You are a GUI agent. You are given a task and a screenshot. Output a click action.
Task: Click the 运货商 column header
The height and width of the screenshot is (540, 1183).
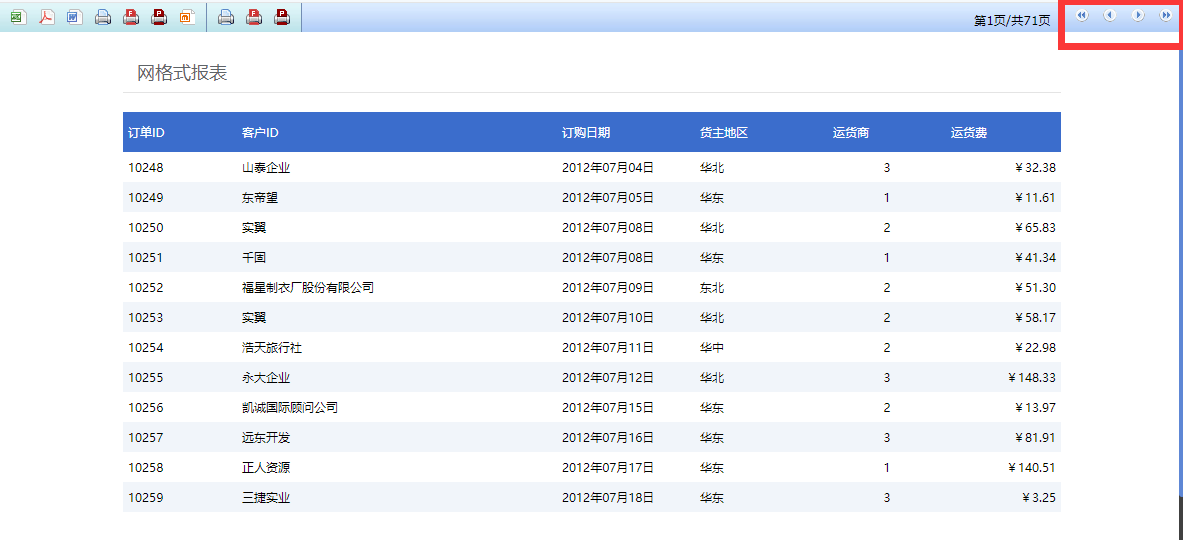click(x=851, y=133)
